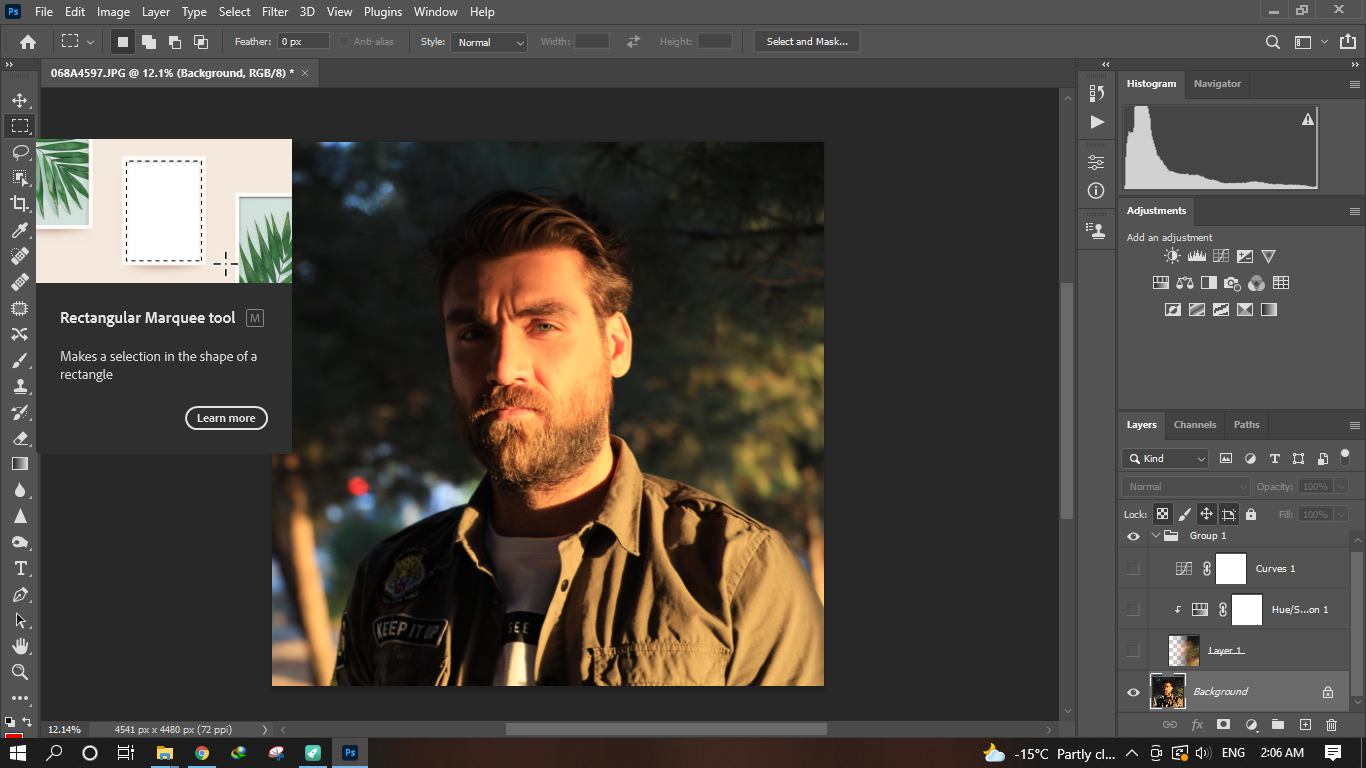Screen dimensions: 1366x768
Task: Choose Subtract from selection mode button
Action: (x=174, y=42)
